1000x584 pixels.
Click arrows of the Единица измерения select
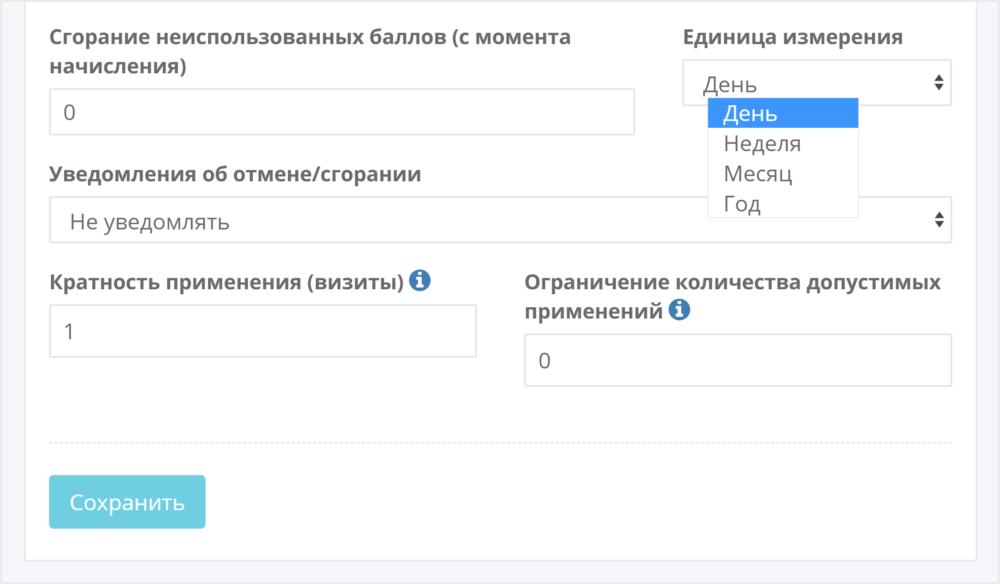click(938, 82)
